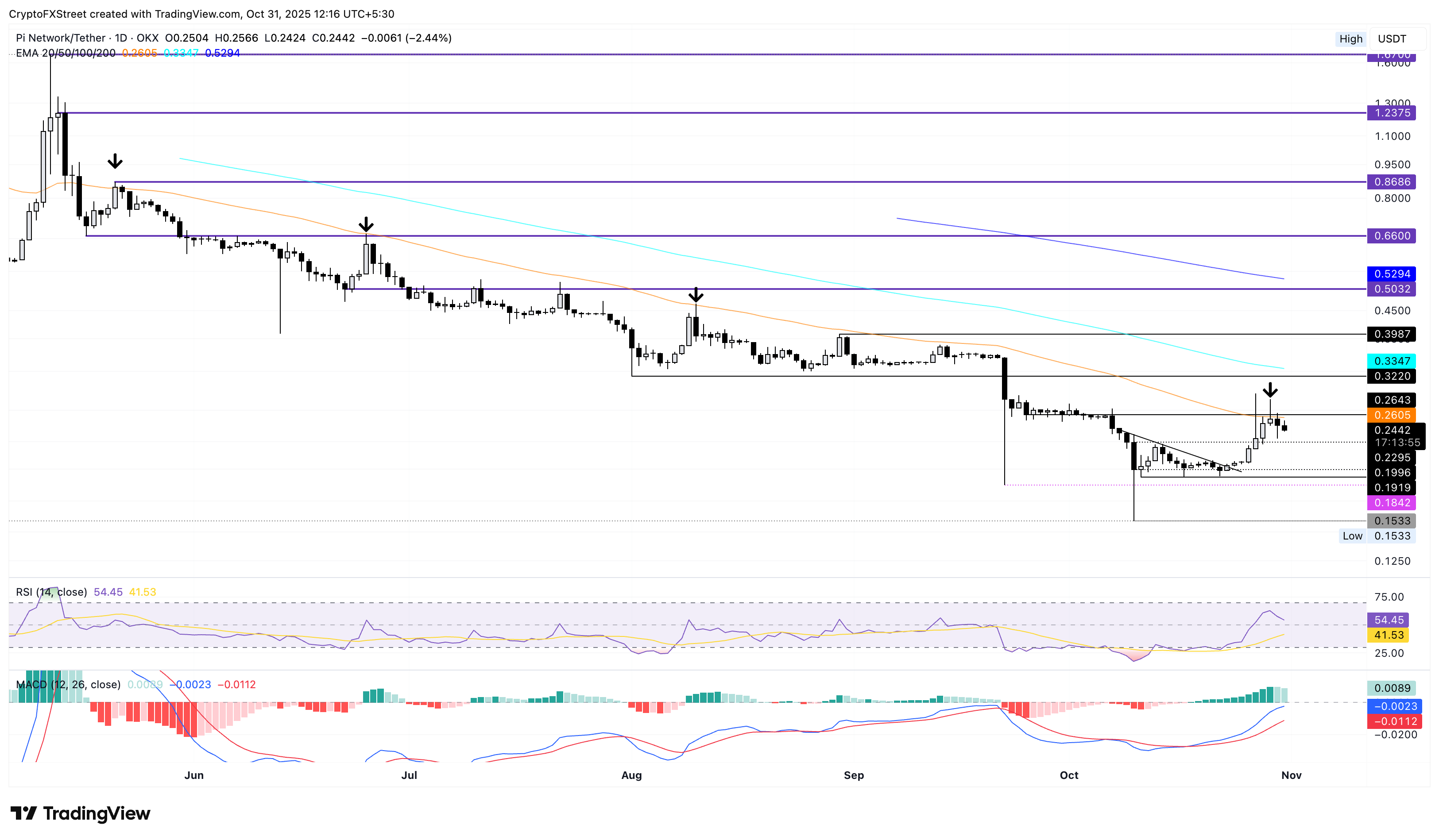
Task: Click the Pi Network/Tether symbol title
Action: [x=61, y=38]
